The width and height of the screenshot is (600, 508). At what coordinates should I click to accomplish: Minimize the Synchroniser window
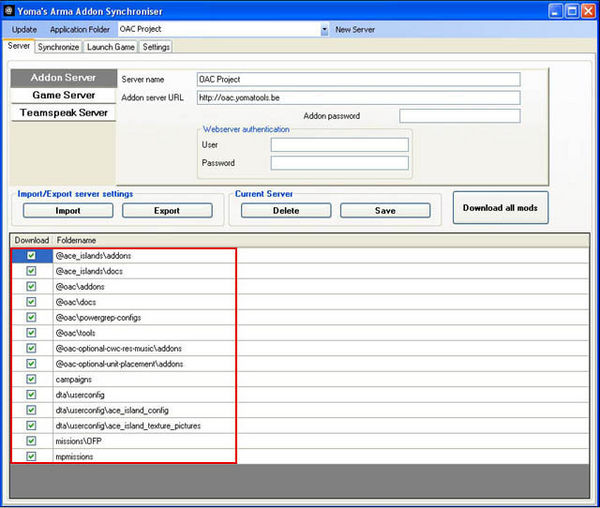coord(556,11)
